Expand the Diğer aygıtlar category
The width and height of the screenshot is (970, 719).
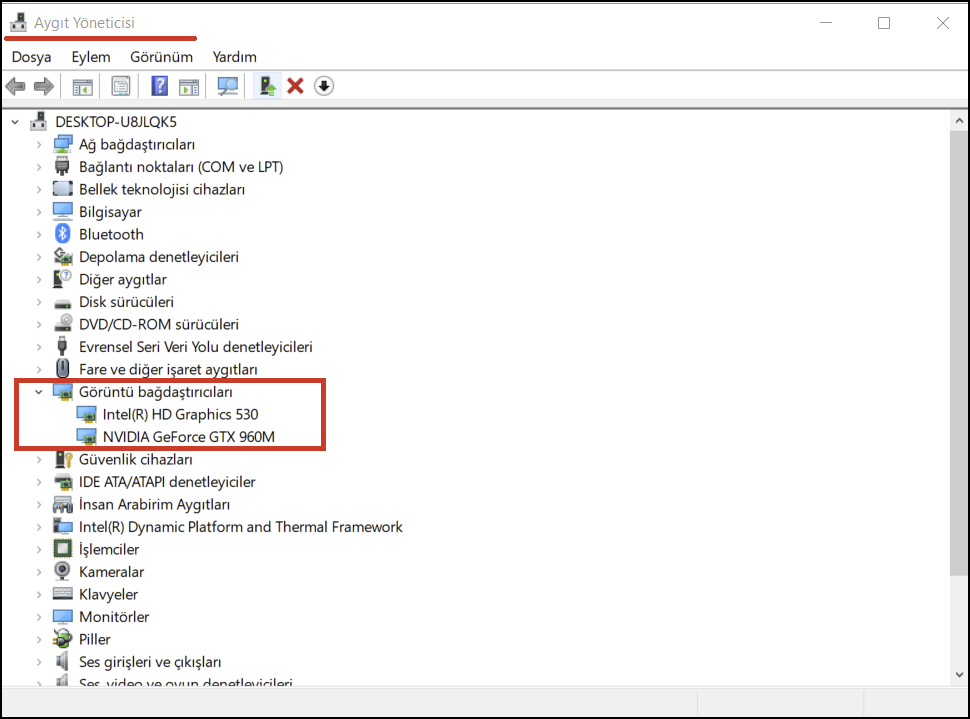point(39,279)
